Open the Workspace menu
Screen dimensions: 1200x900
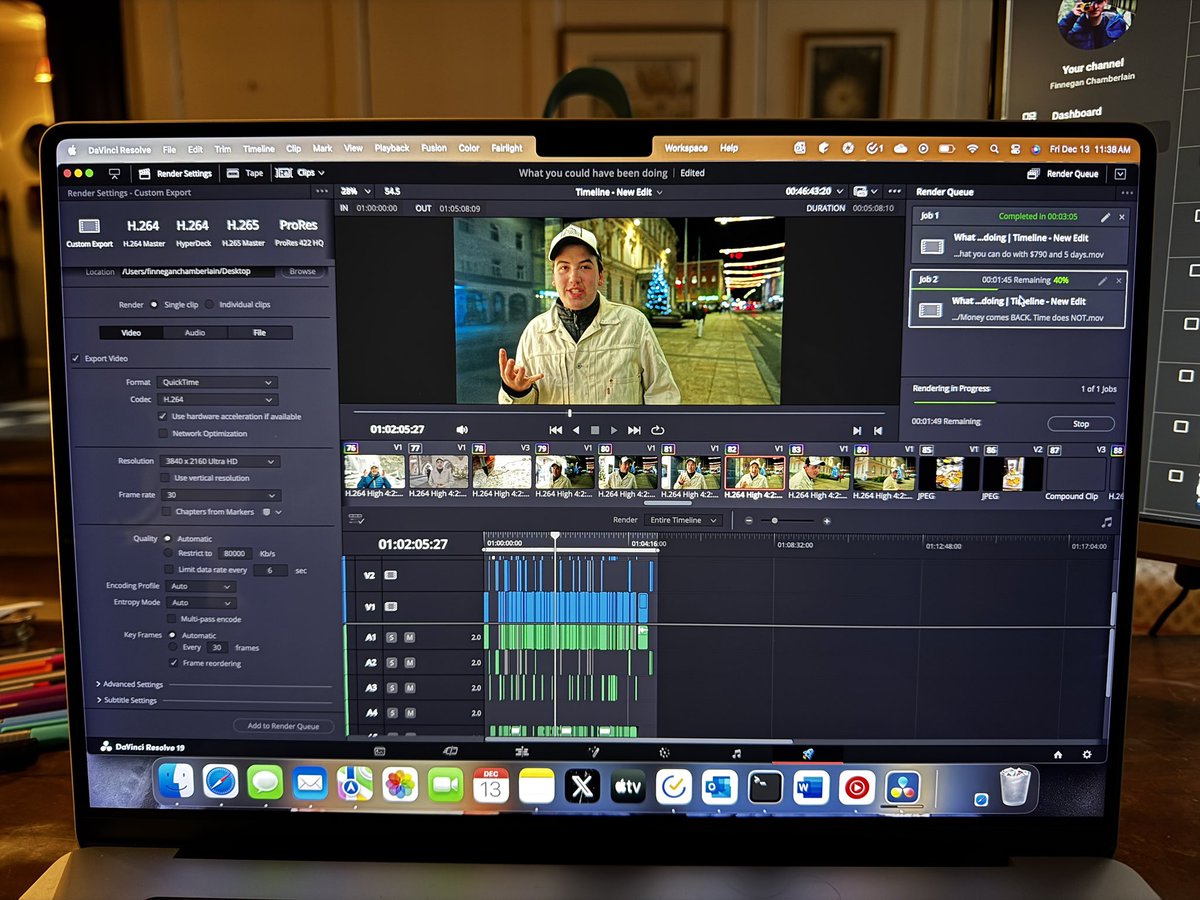[686, 148]
